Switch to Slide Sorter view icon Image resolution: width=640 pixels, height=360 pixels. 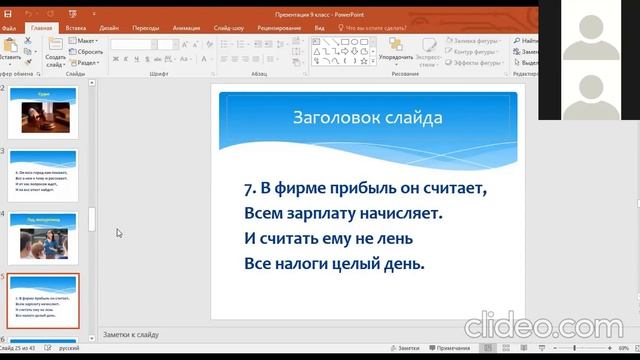[506, 348]
